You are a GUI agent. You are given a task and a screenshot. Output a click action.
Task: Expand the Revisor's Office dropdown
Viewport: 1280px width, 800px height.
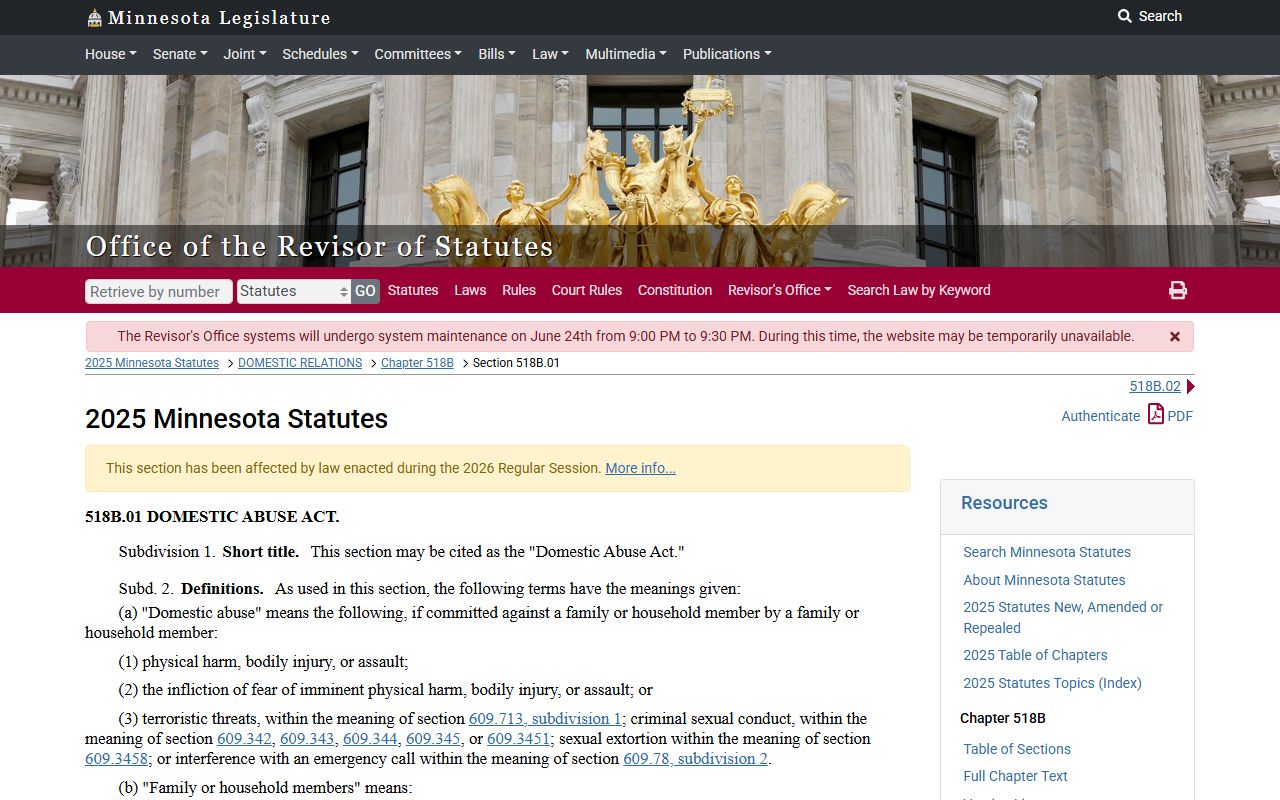pos(780,290)
